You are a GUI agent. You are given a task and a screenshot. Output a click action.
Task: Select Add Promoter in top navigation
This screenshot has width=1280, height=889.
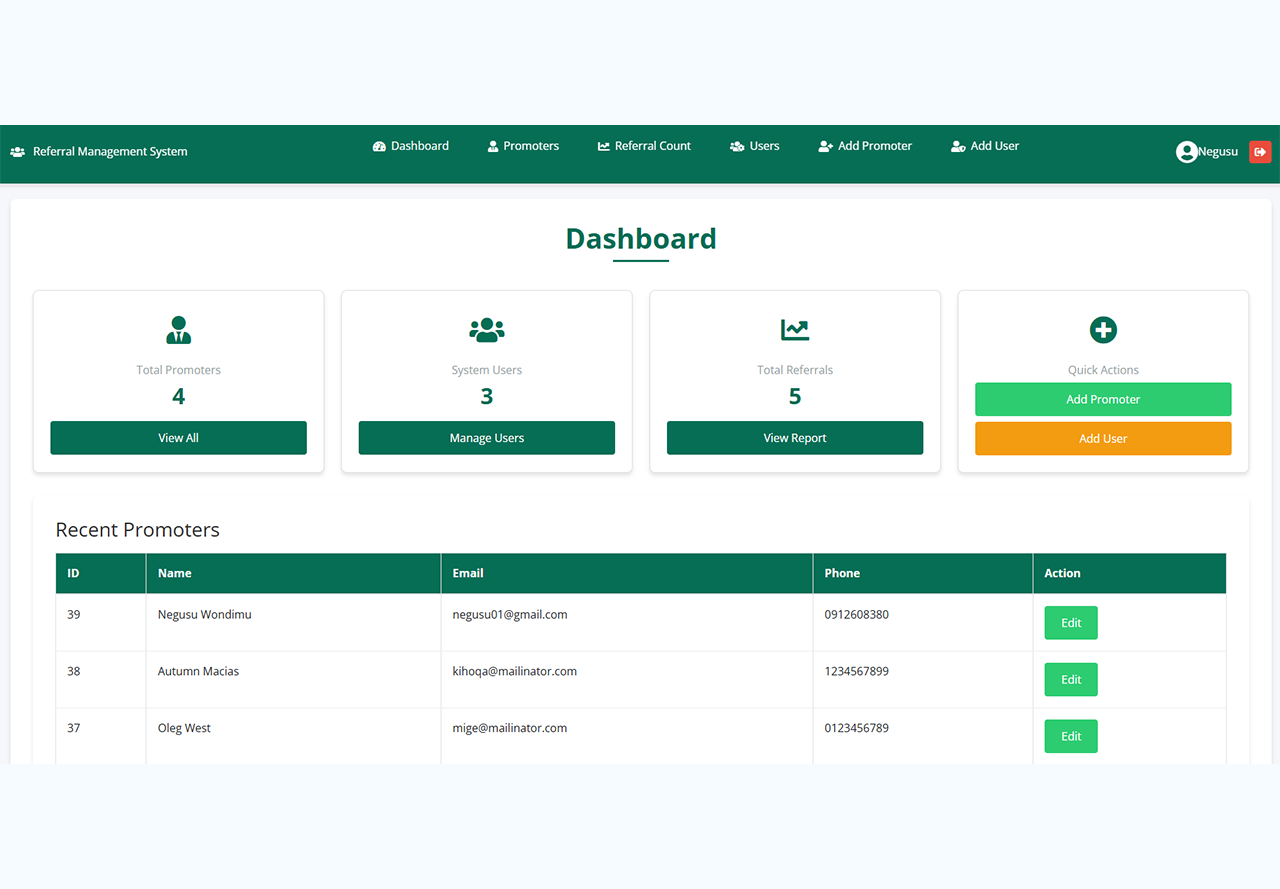(x=865, y=146)
